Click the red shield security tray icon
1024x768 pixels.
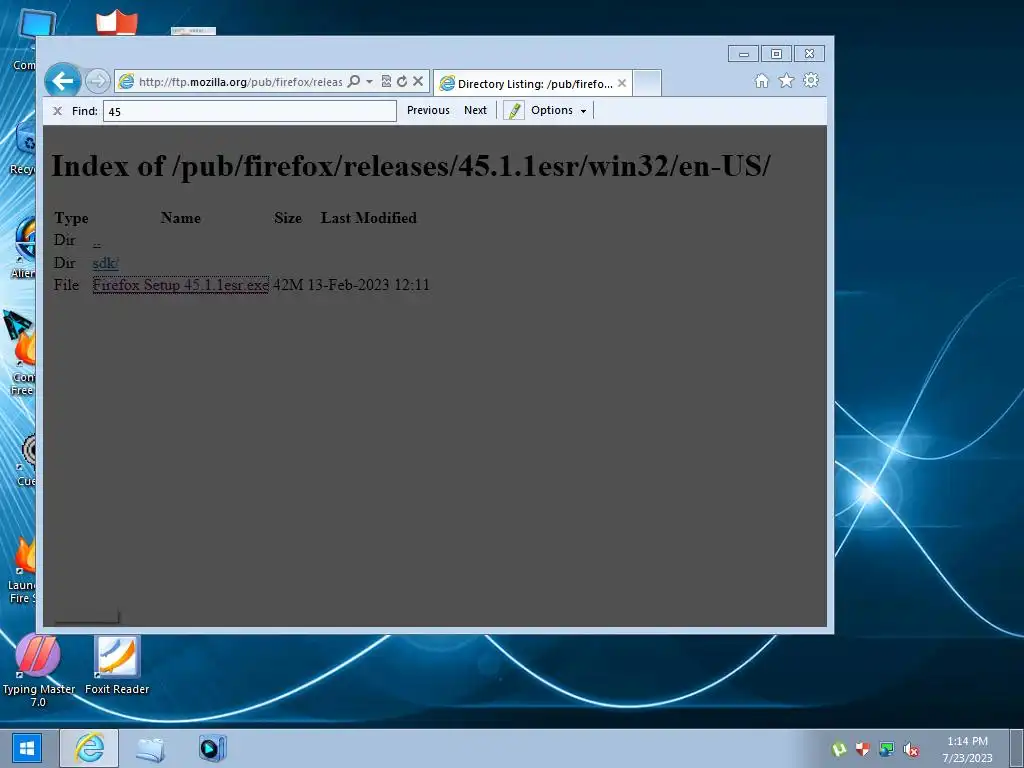(863, 750)
